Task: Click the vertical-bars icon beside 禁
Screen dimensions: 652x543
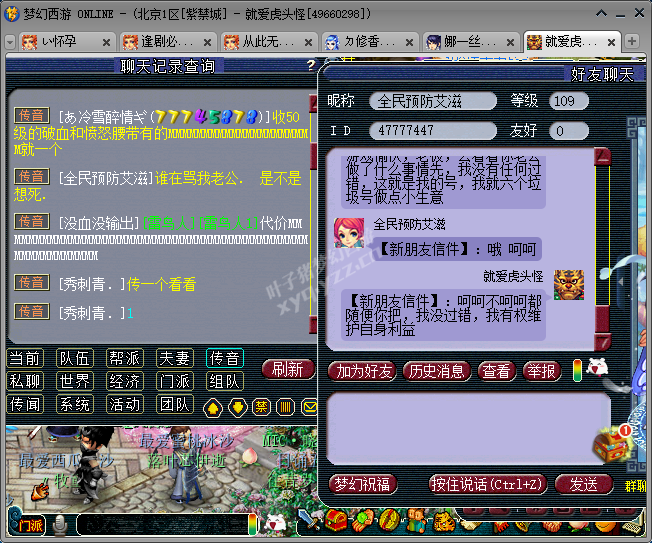Action: click(285, 407)
